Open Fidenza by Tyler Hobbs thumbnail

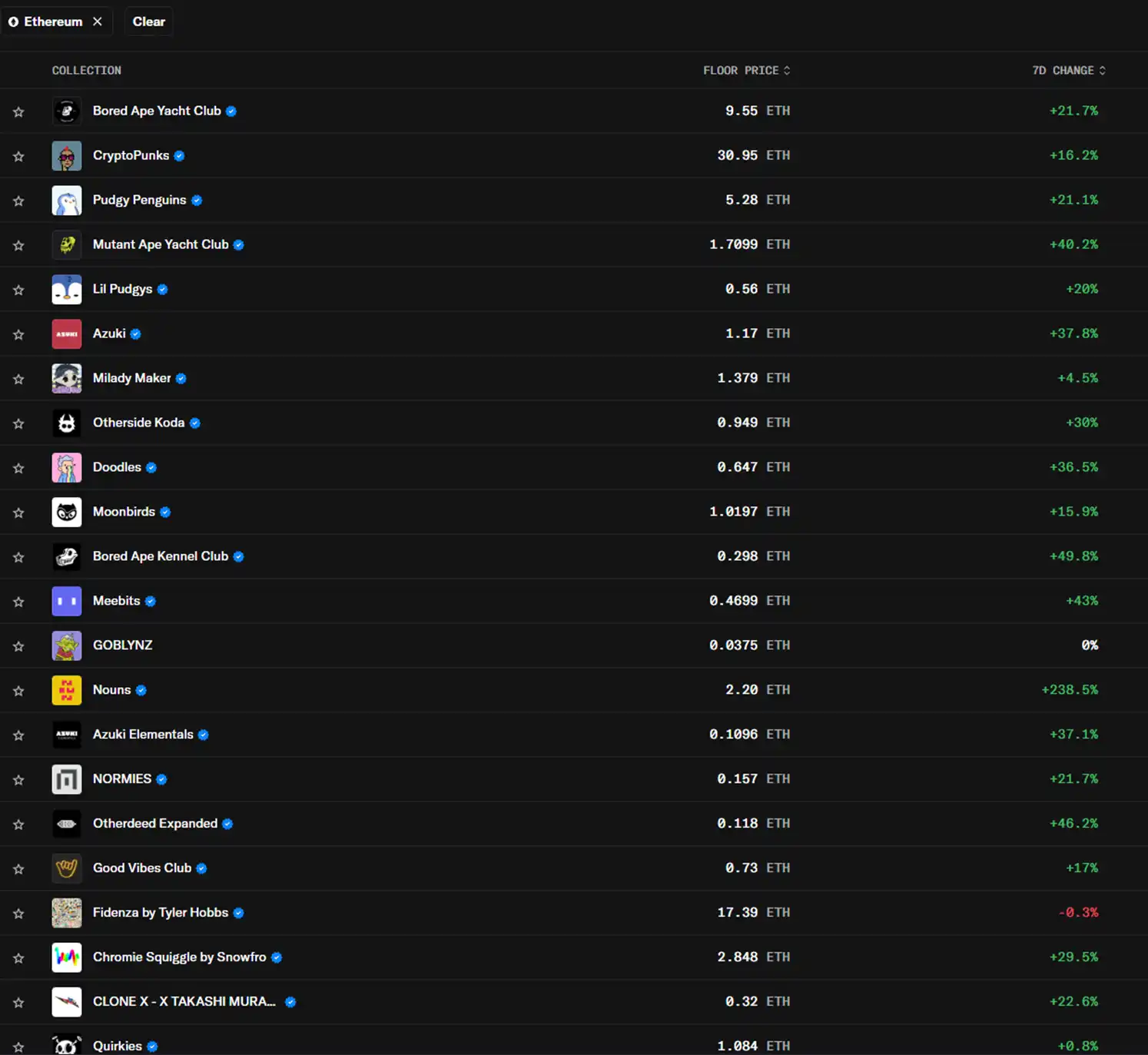(67, 914)
